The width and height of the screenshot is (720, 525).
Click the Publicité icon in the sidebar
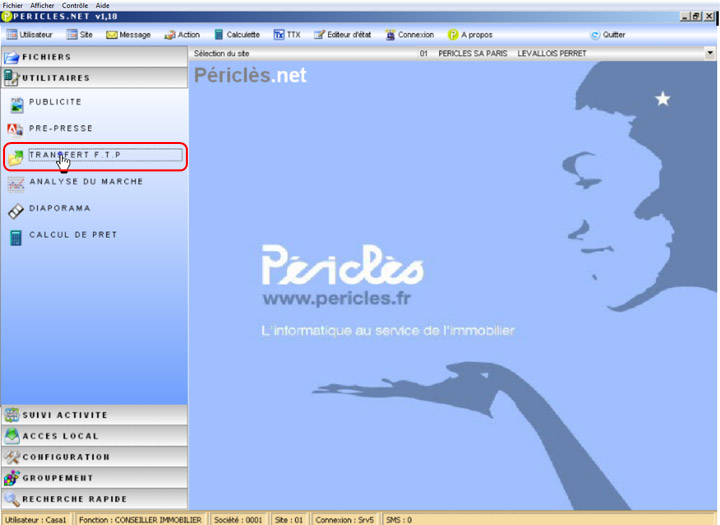click(x=16, y=103)
